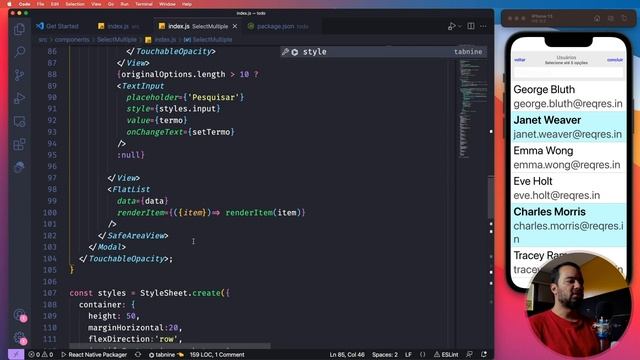Open the View menu
This screenshot has height=360, width=640.
pos(96,4)
